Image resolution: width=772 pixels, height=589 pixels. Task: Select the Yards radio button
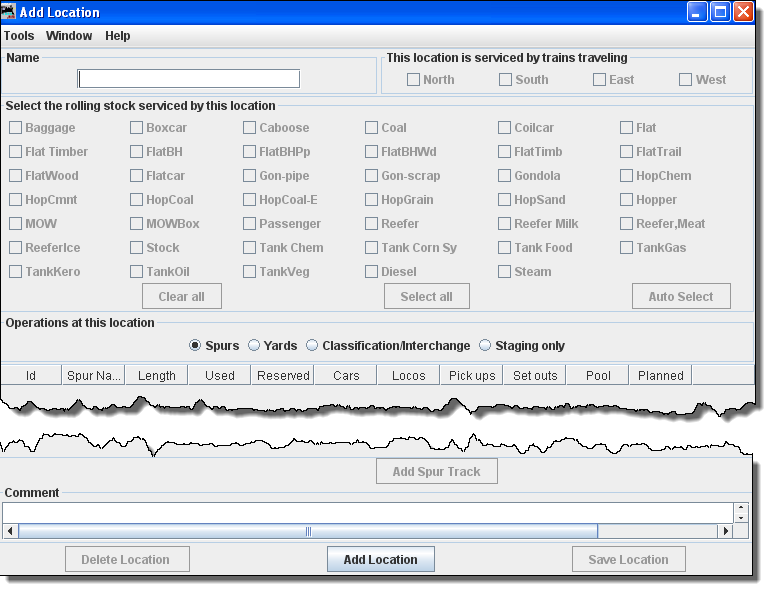(x=254, y=346)
